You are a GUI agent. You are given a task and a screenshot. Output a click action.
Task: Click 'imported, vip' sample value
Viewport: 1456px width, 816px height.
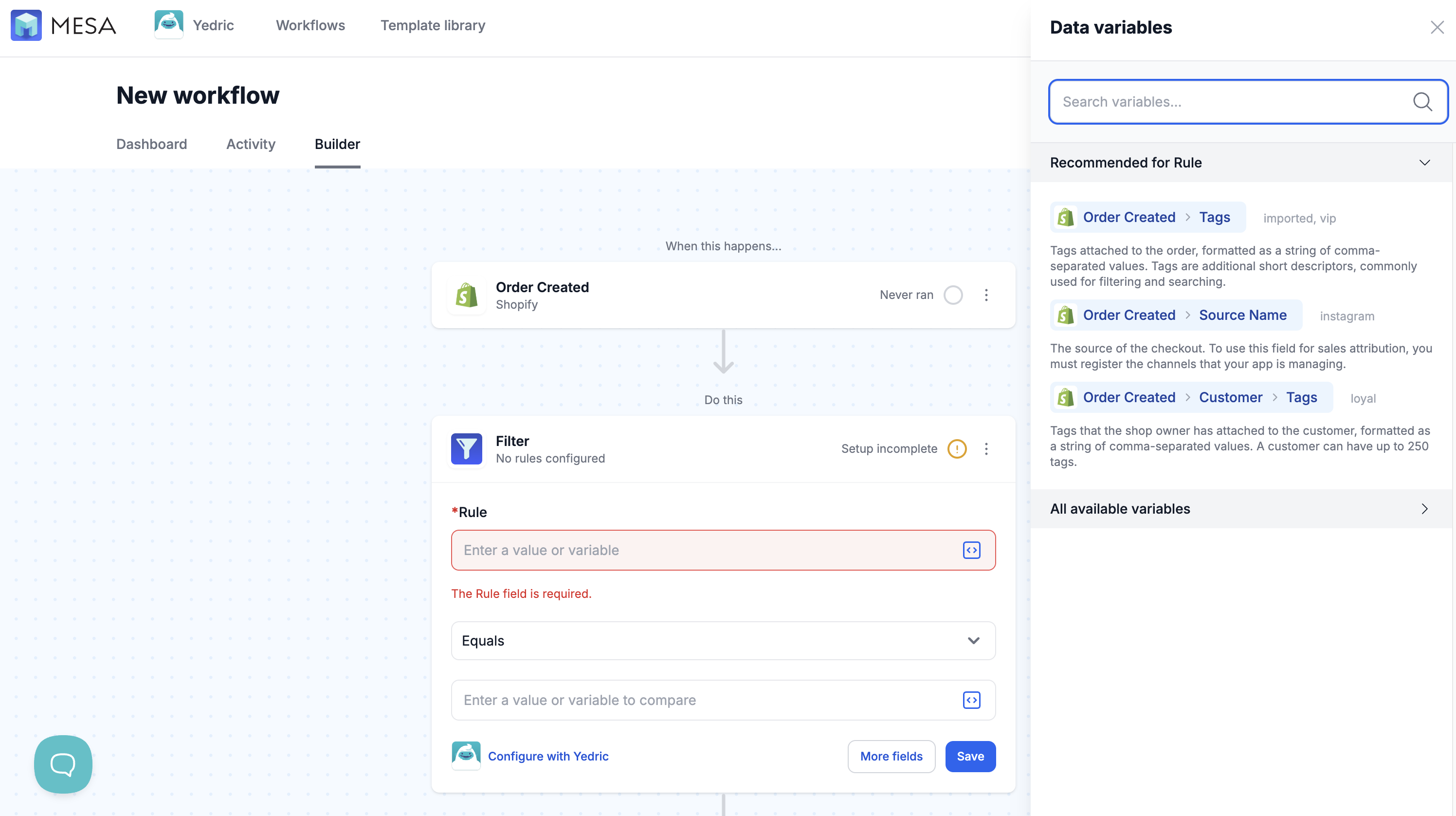[1299, 218]
